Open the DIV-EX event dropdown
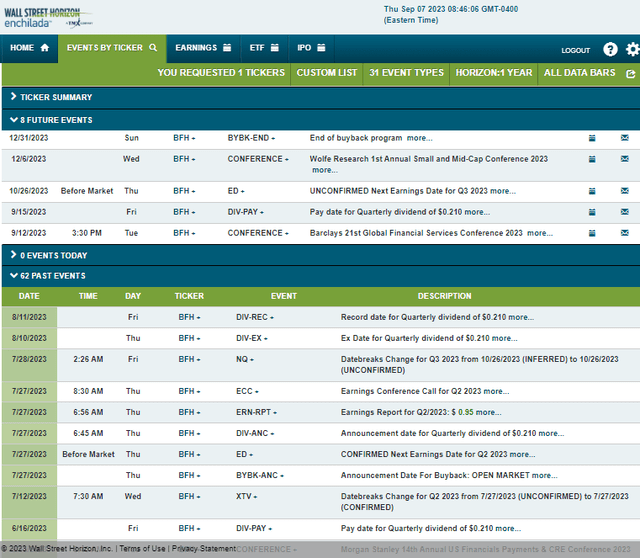 coord(251,338)
